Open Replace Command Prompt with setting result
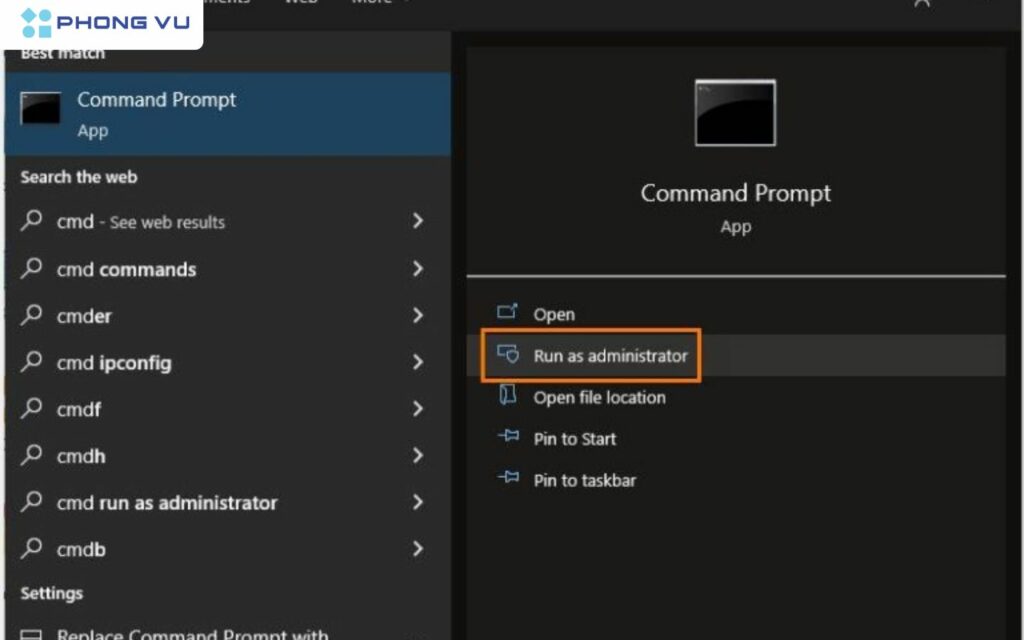This screenshot has width=1024, height=640. 192,634
